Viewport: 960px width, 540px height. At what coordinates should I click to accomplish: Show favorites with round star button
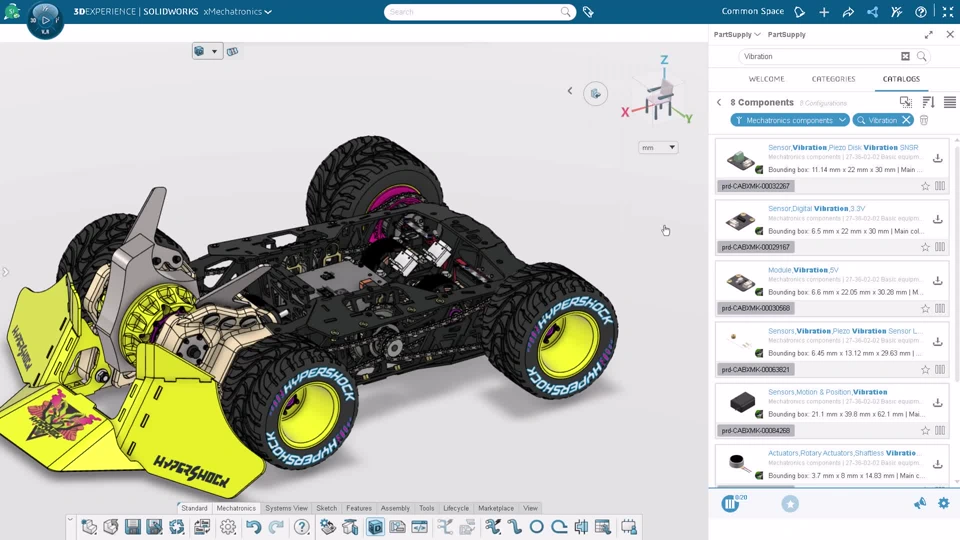[x=790, y=504]
